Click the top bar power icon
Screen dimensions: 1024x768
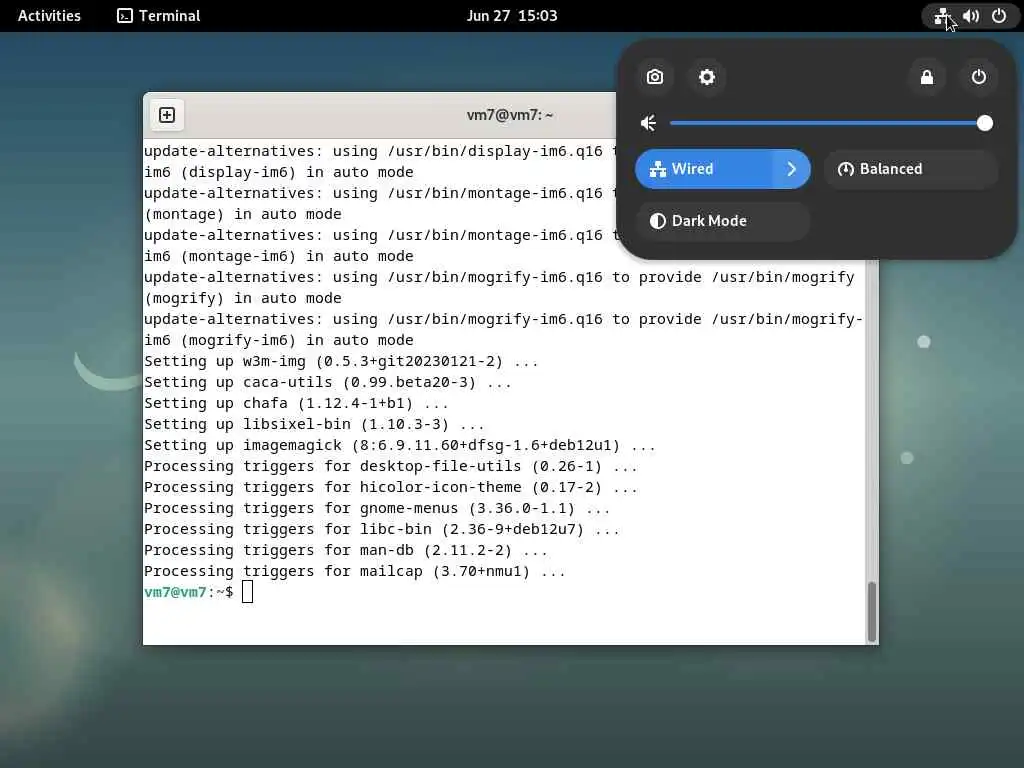[999, 16]
